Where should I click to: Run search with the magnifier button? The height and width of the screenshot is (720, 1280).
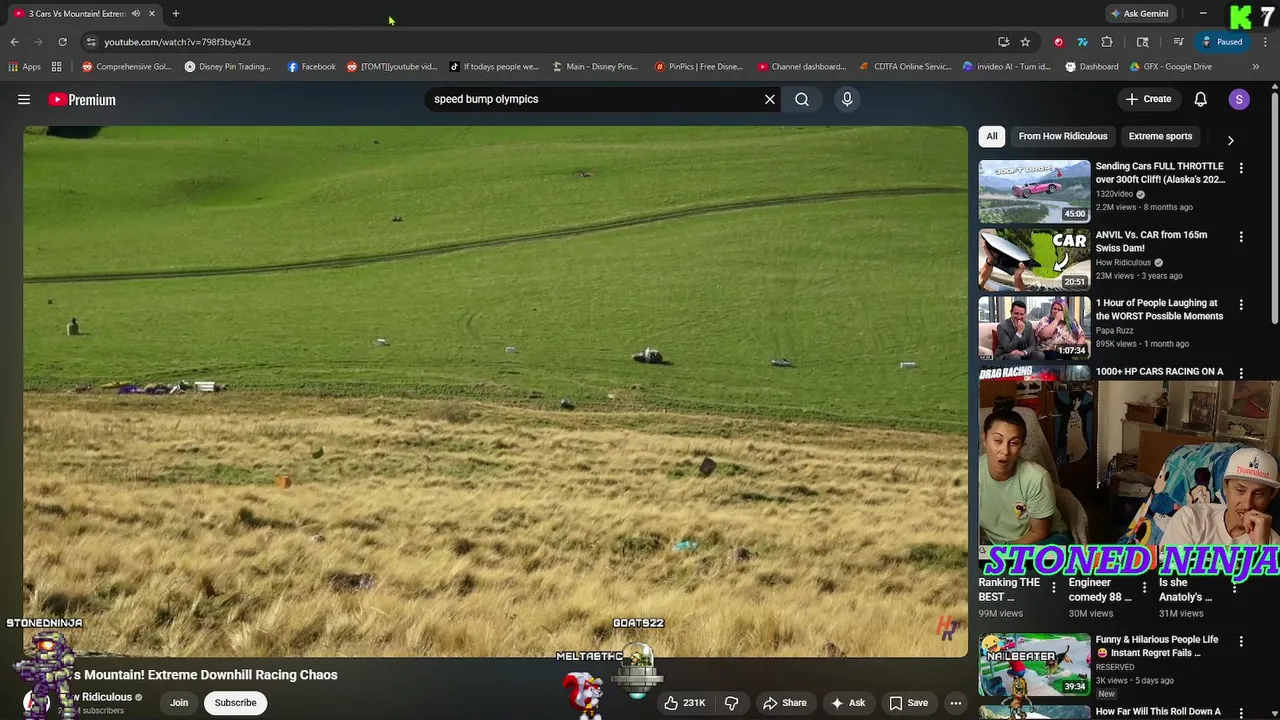tap(802, 99)
